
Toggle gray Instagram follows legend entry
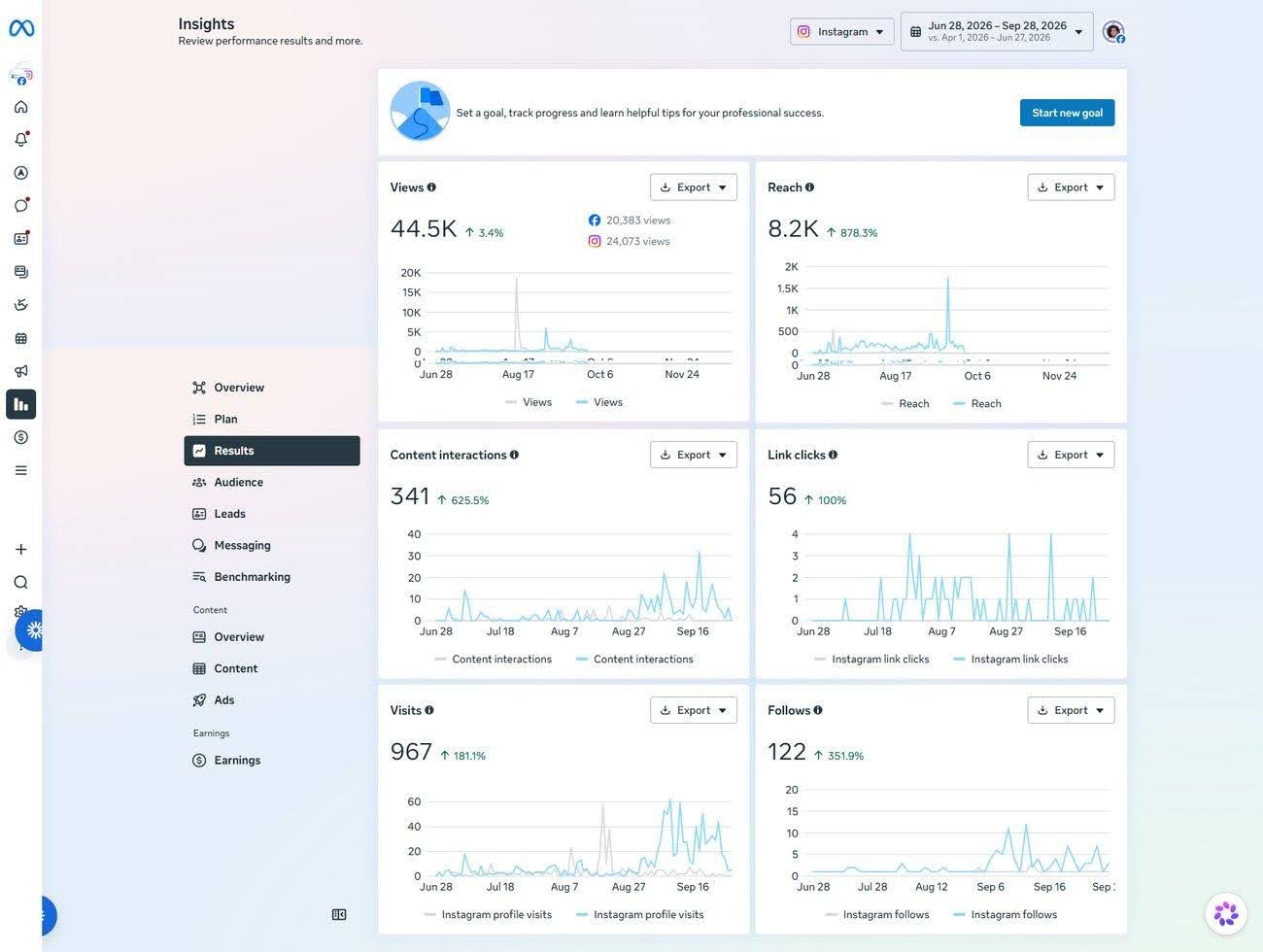pos(877,914)
